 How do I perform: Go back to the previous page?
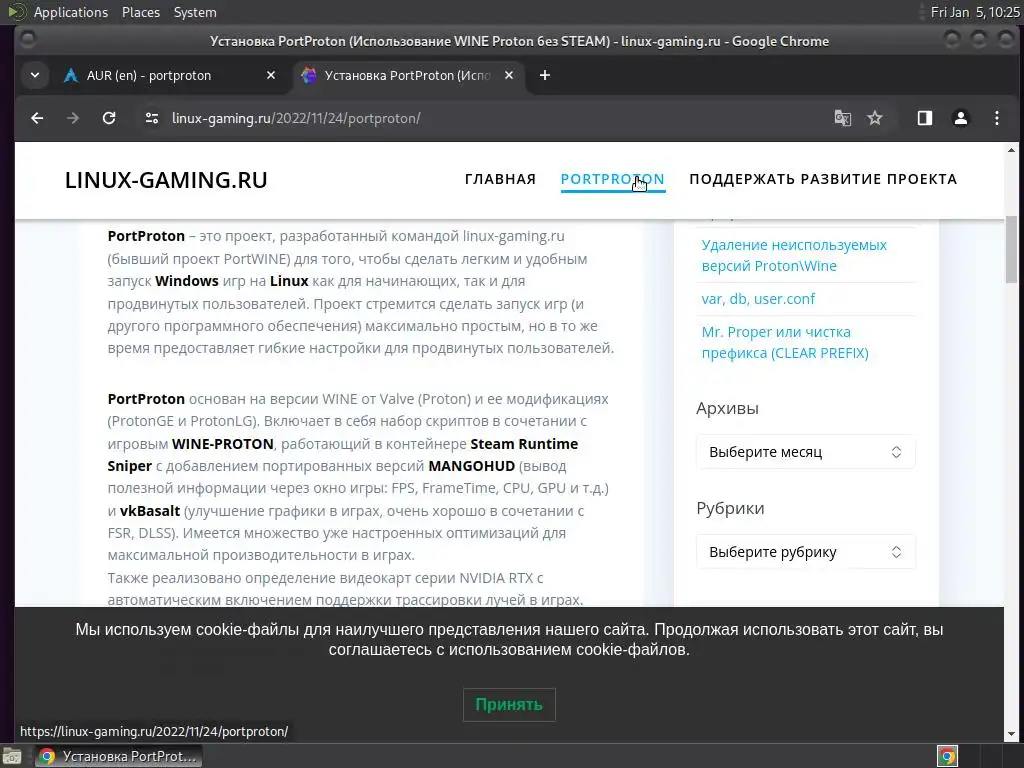click(x=37, y=118)
